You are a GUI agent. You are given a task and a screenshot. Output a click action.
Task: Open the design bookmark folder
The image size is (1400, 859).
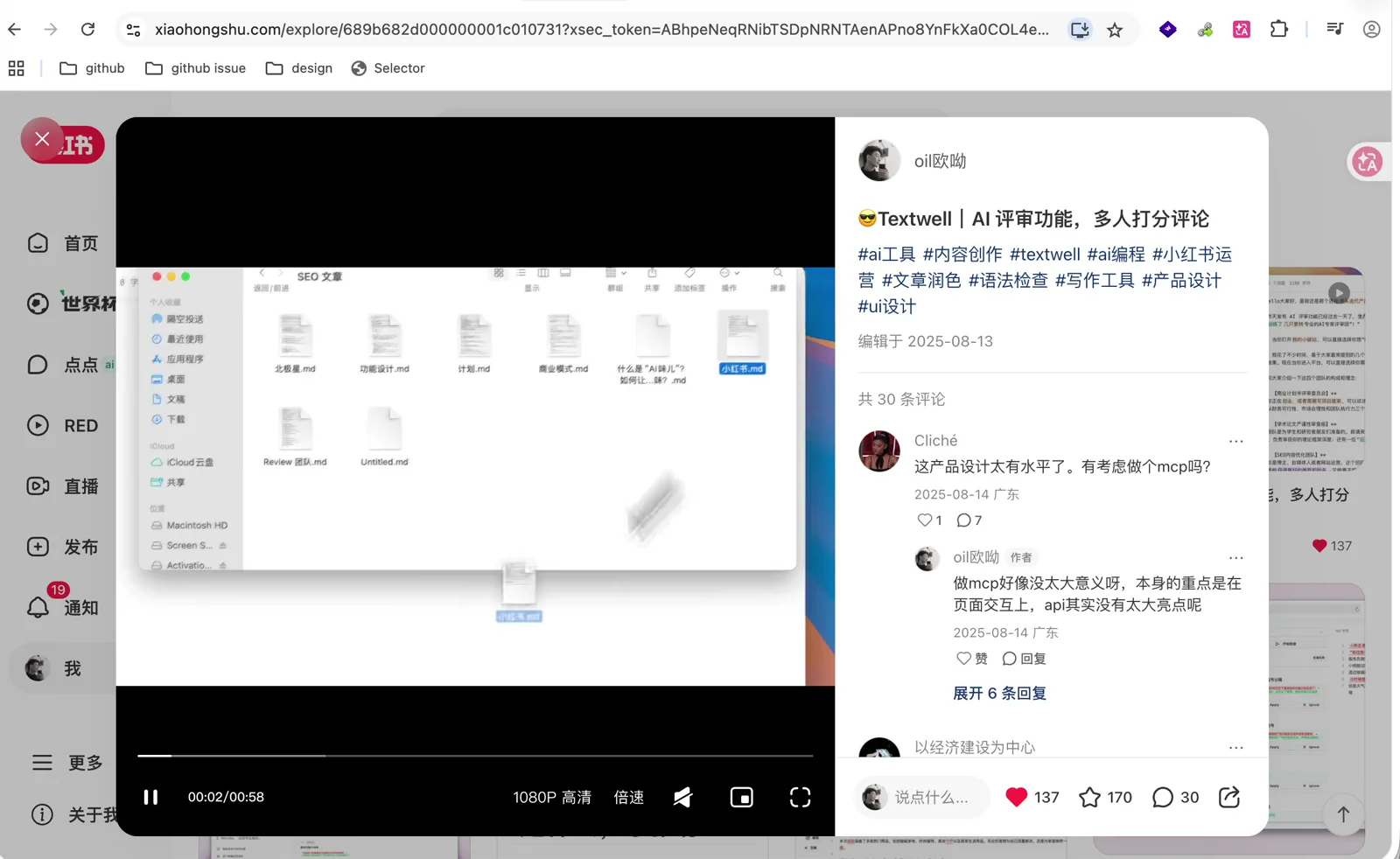coord(299,68)
